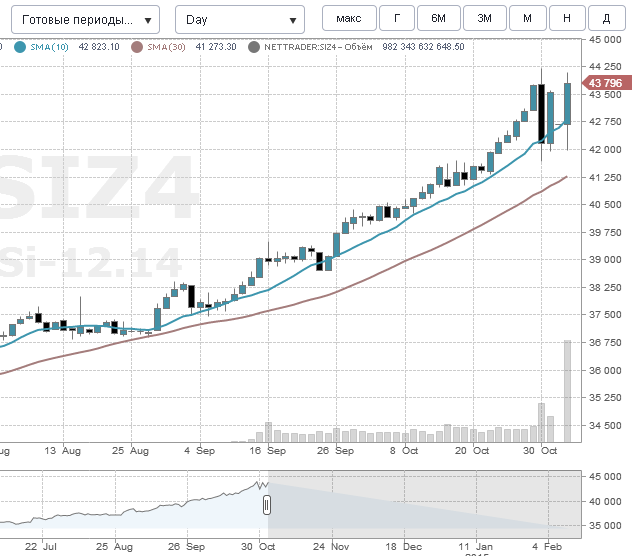Click the макс period button
The height and width of the screenshot is (556, 636).
(x=349, y=19)
